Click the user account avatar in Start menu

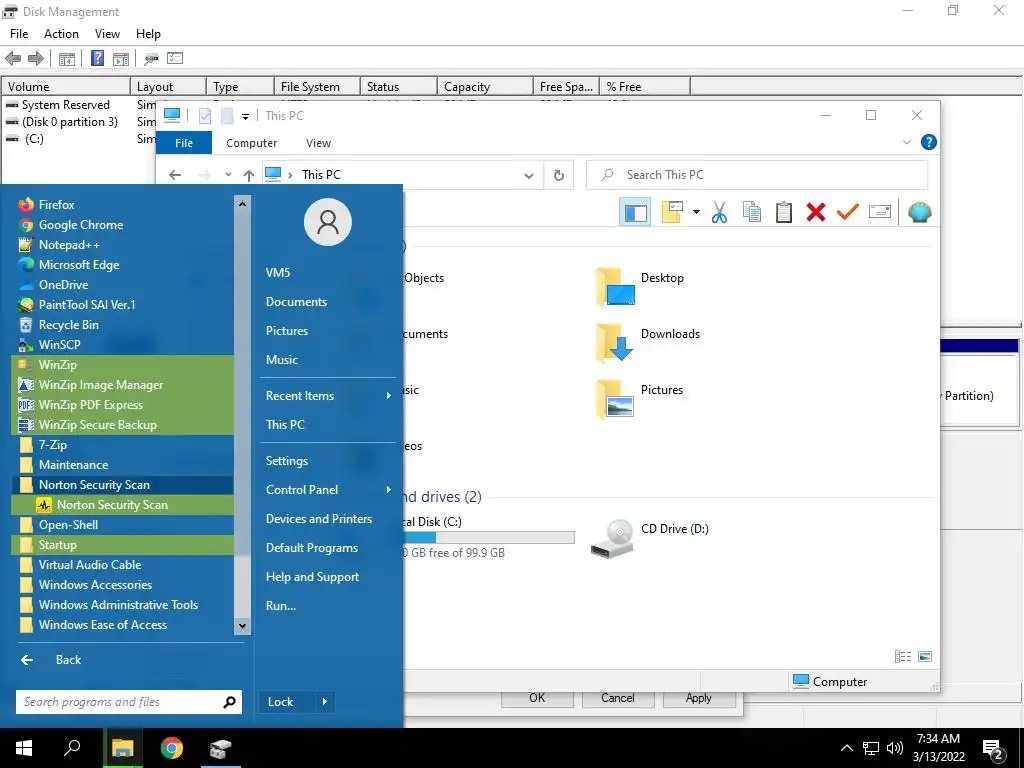[x=328, y=222]
